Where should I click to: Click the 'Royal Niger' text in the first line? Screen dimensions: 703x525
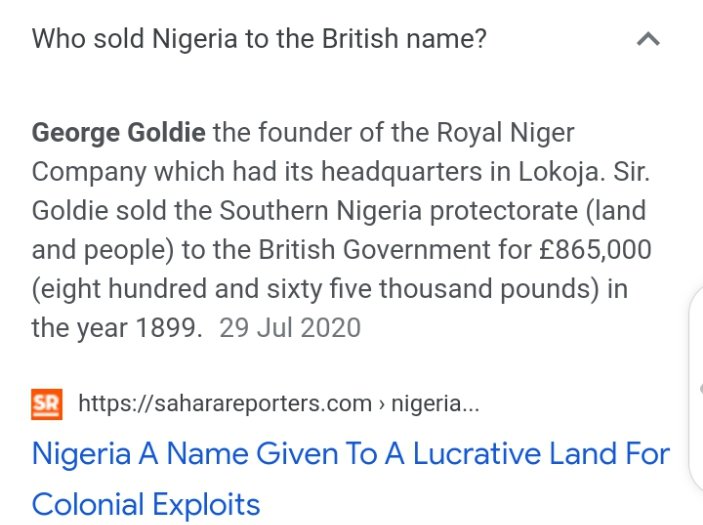505,133
